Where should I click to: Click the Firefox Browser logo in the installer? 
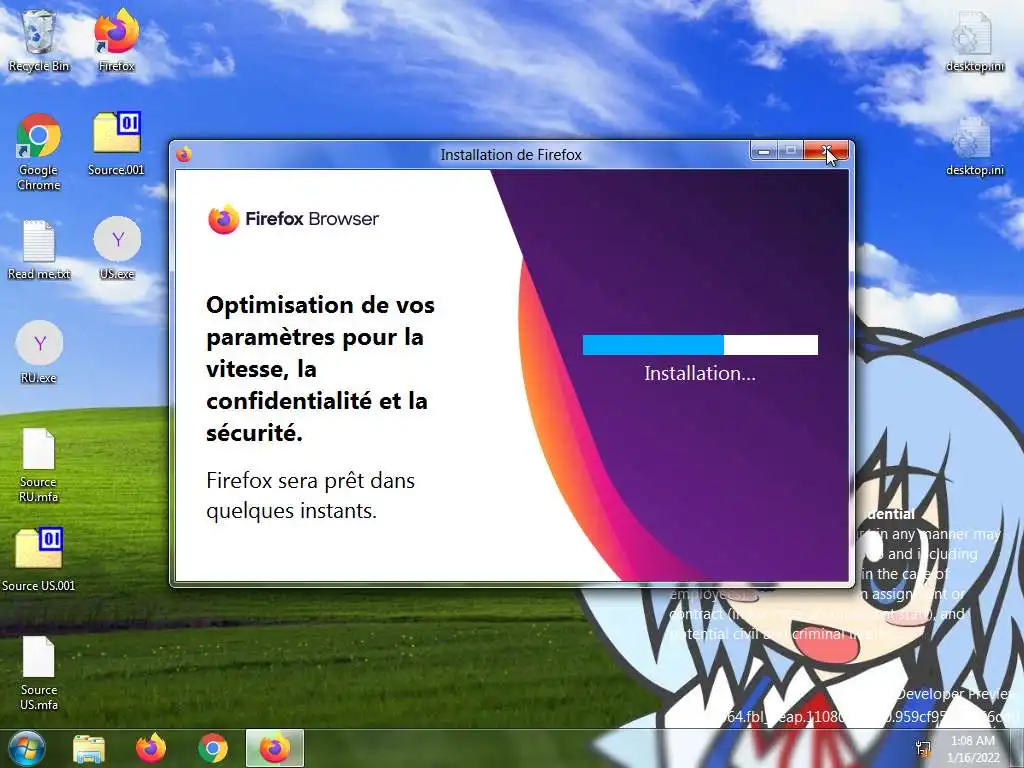point(293,219)
